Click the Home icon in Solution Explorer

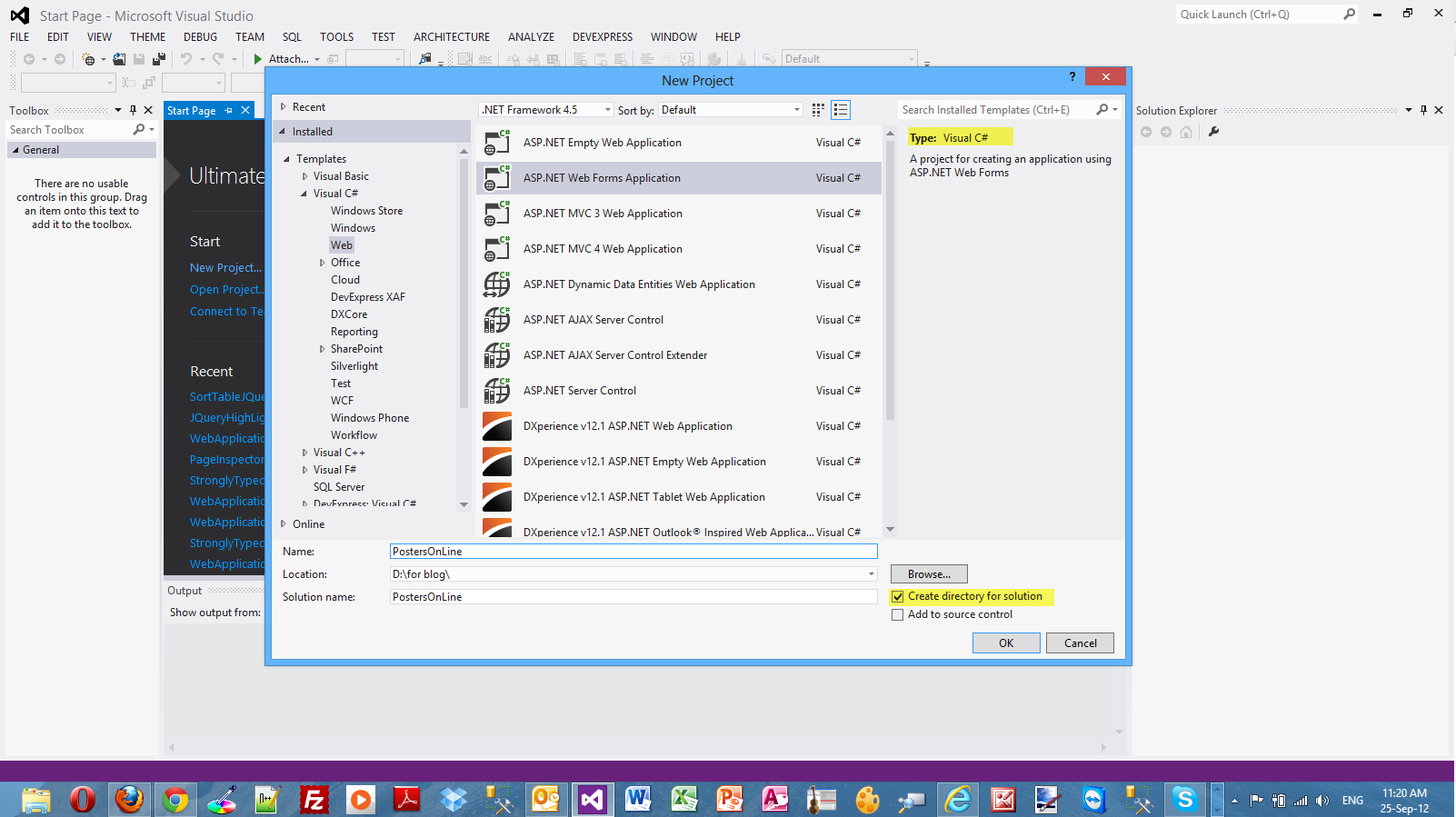pyautogui.click(x=1186, y=132)
